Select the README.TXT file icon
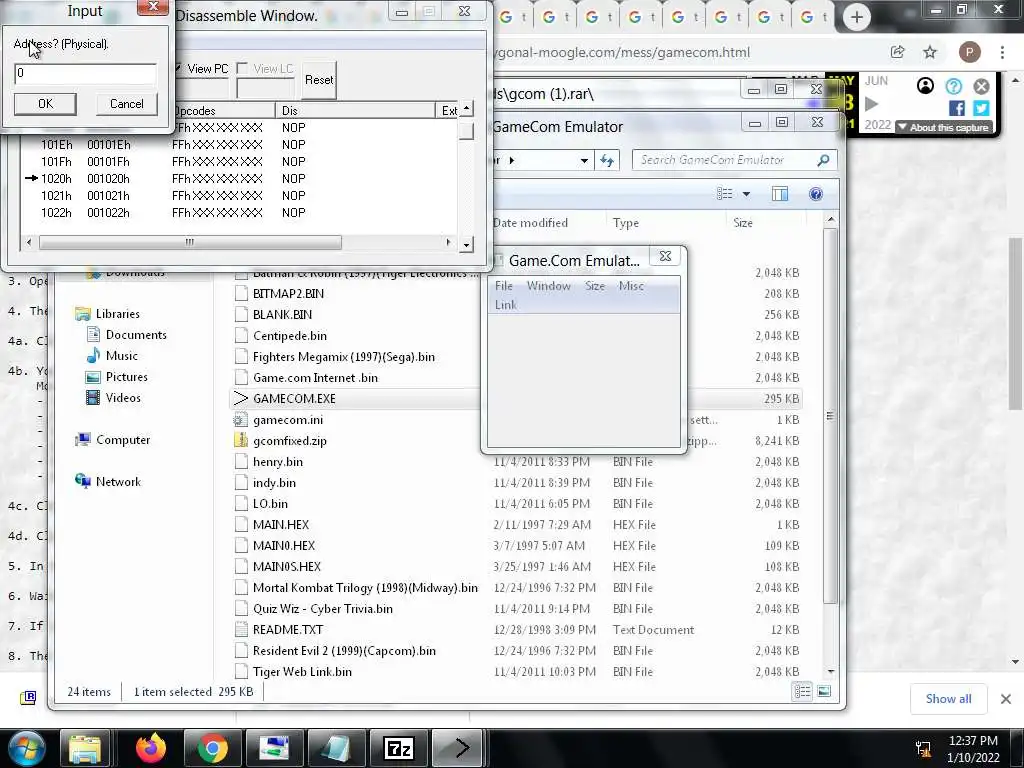This screenshot has width=1024, height=768. [241, 630]
